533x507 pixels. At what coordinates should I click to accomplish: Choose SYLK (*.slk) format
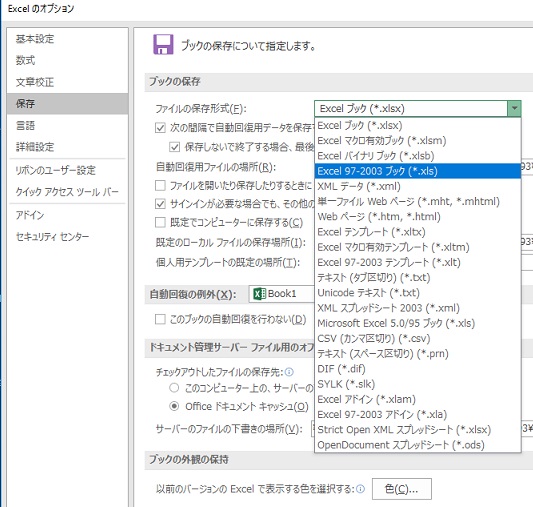[x=418, y=384]
